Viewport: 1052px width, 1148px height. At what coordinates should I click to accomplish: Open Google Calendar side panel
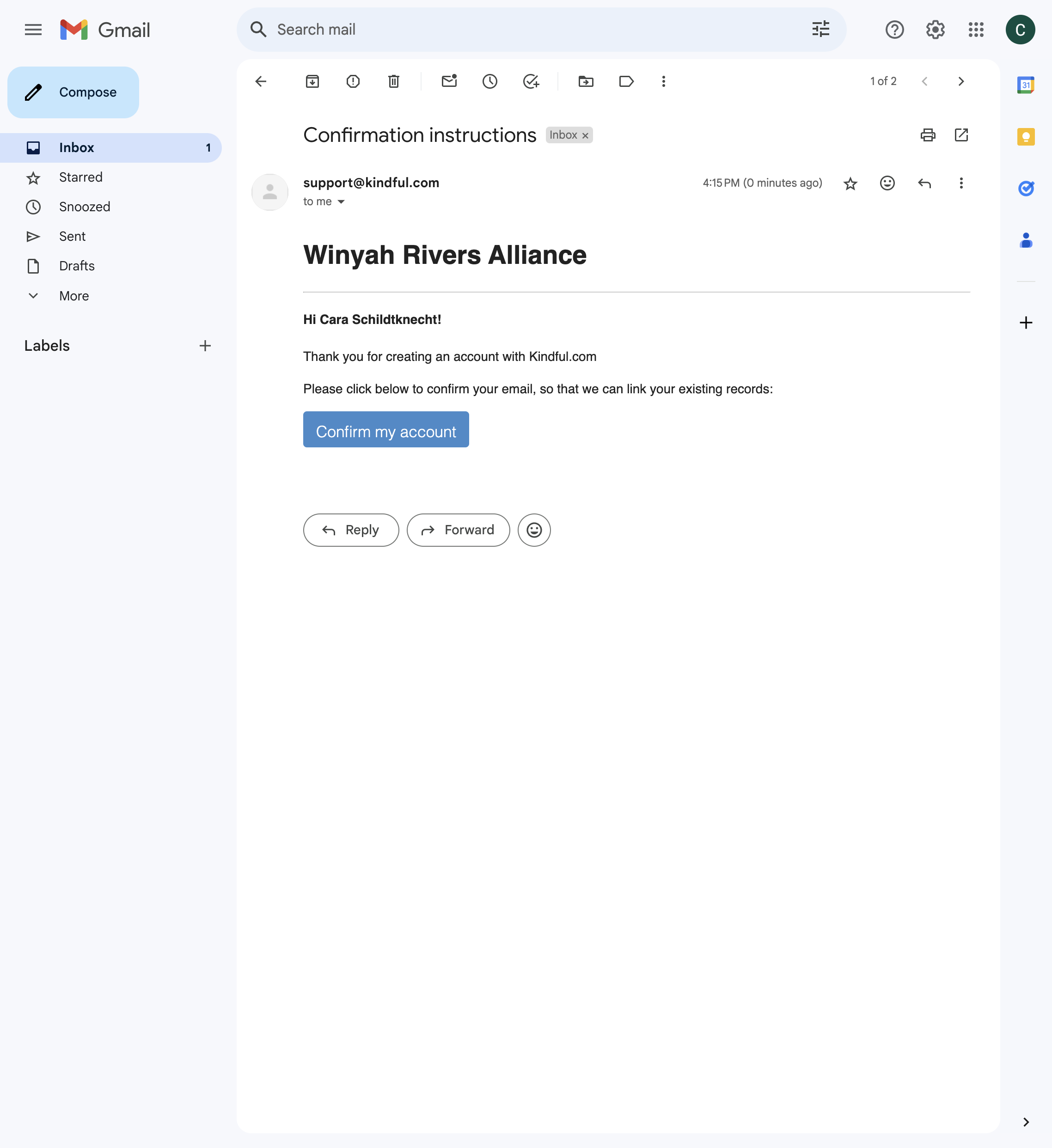click(1025, 85)
